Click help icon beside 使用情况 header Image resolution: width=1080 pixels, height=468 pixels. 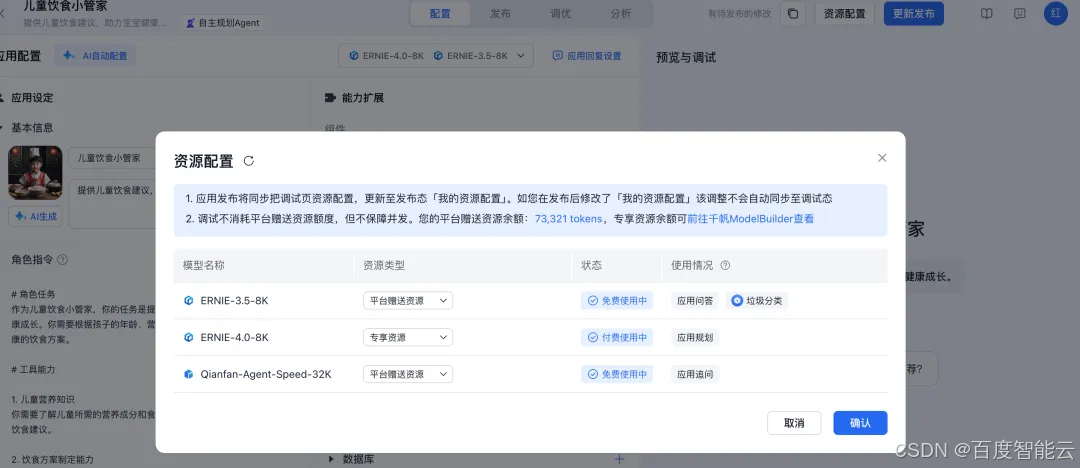click(725, 265)
